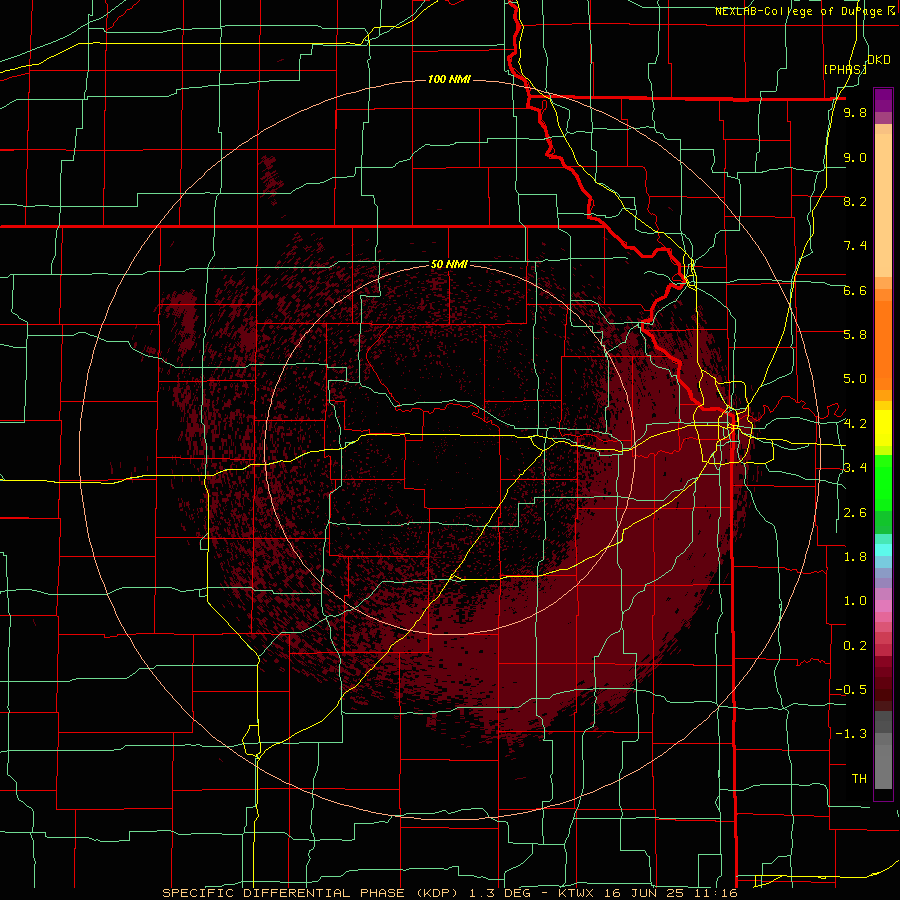
Task: Click the purple top segment of the color bar
Action: (883, 100)
